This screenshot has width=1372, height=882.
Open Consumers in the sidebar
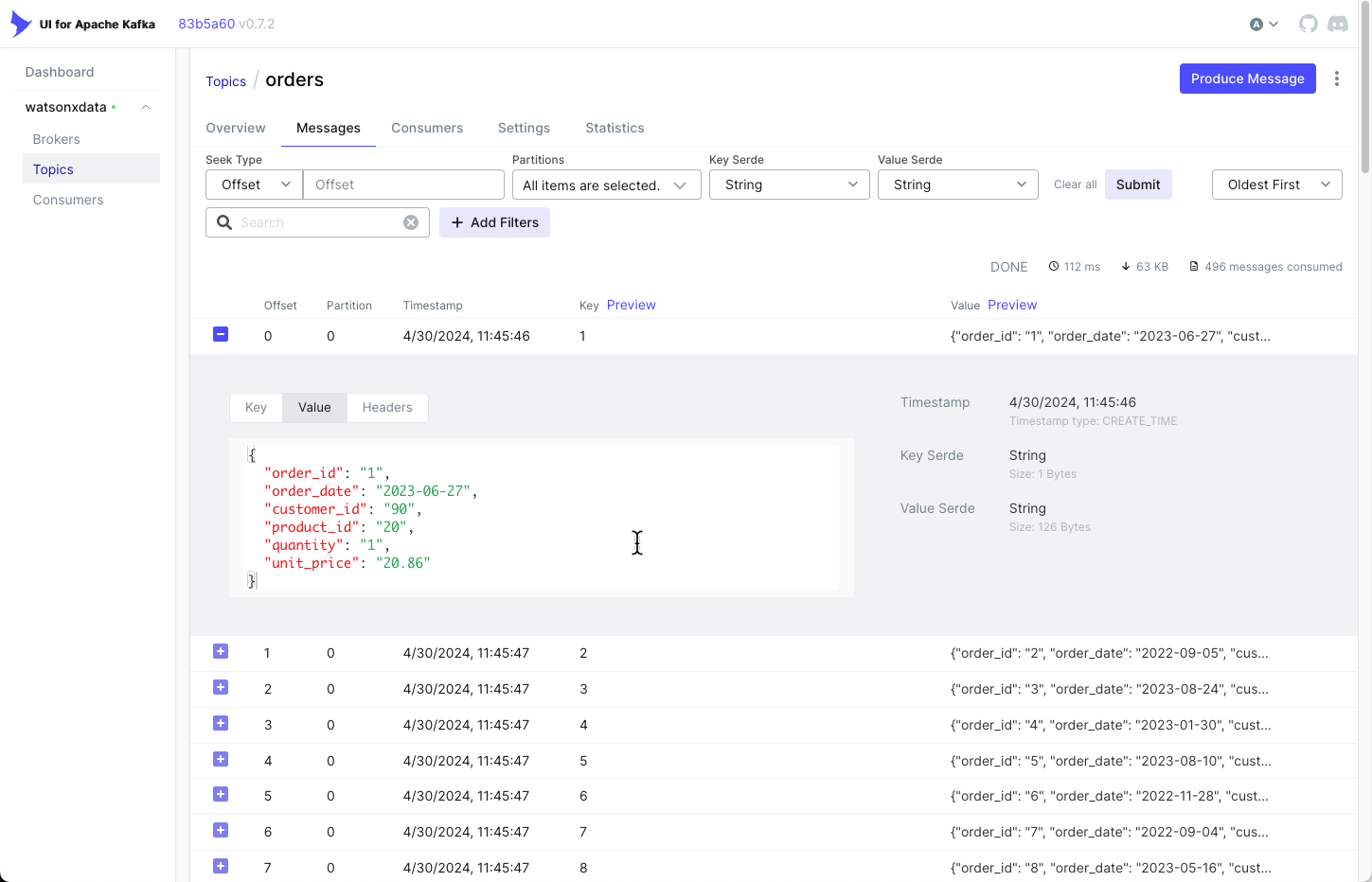pyautogui.click(x=68, y=200)
